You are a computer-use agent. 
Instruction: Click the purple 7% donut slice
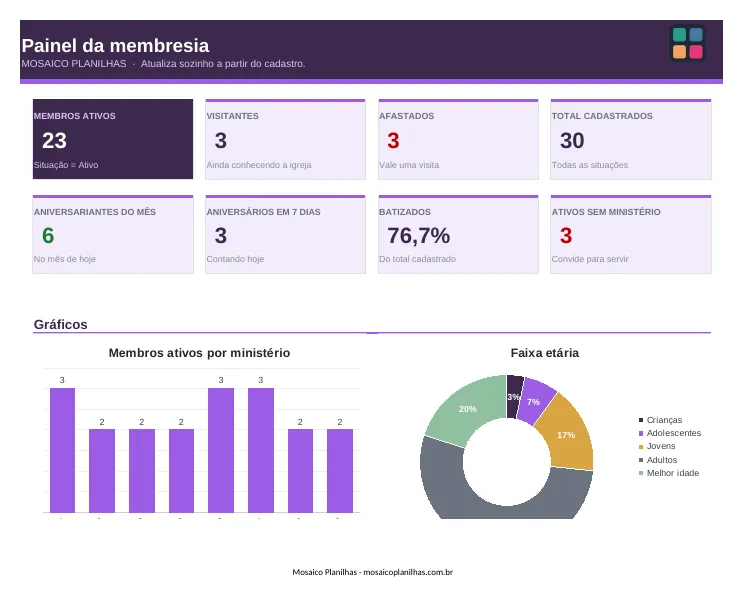coord(533,402)
